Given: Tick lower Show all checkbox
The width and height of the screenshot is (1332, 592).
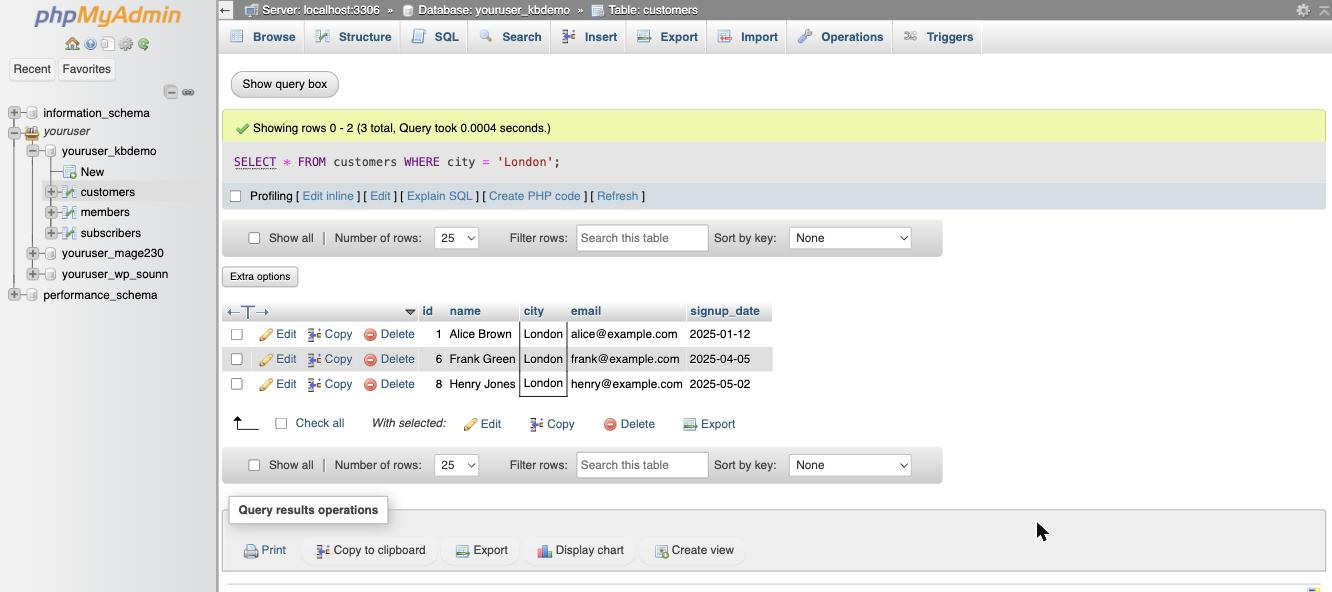Looking at the screenshot, I should coord(254,465).
